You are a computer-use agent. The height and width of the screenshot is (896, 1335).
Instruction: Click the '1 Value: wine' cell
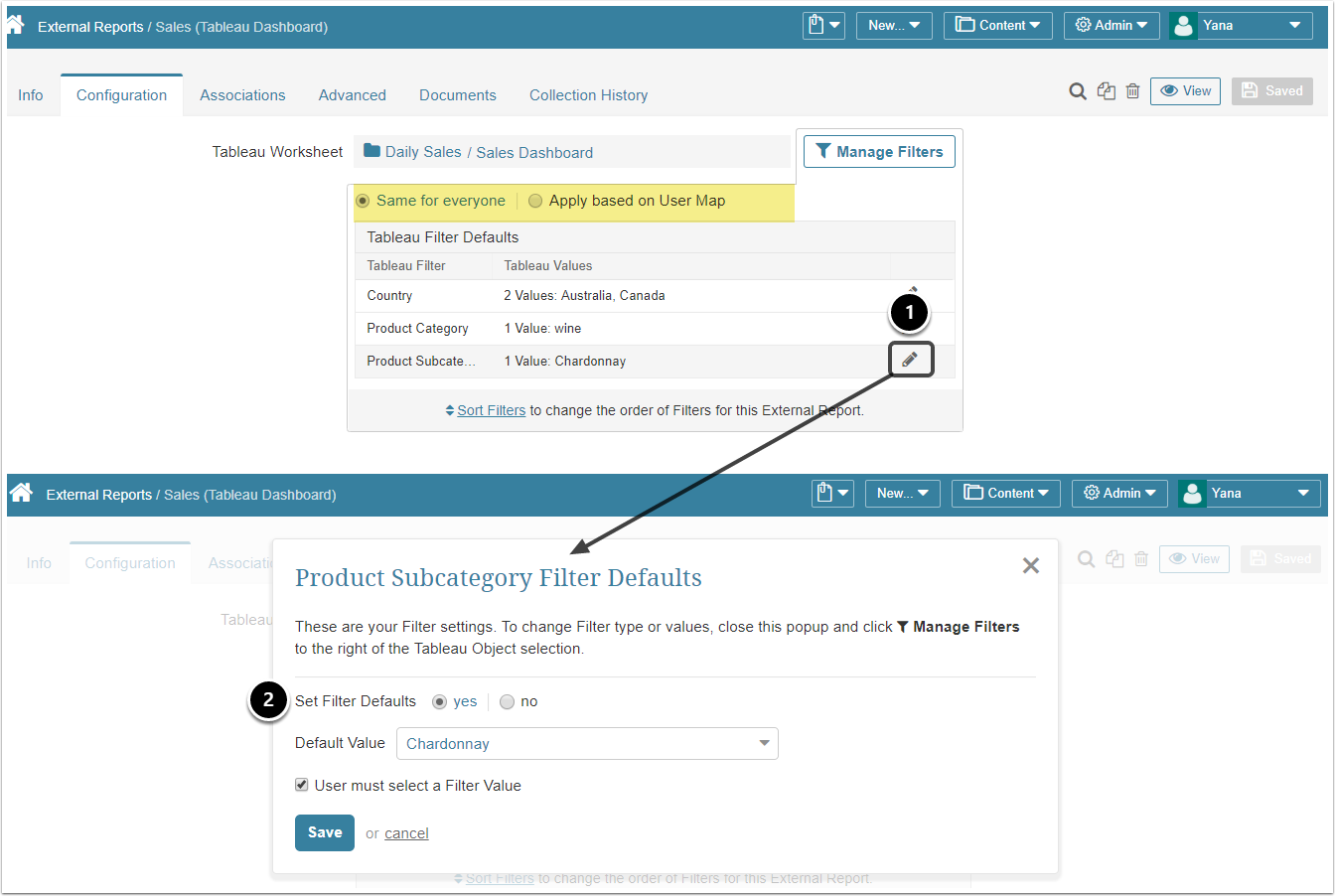542,329
